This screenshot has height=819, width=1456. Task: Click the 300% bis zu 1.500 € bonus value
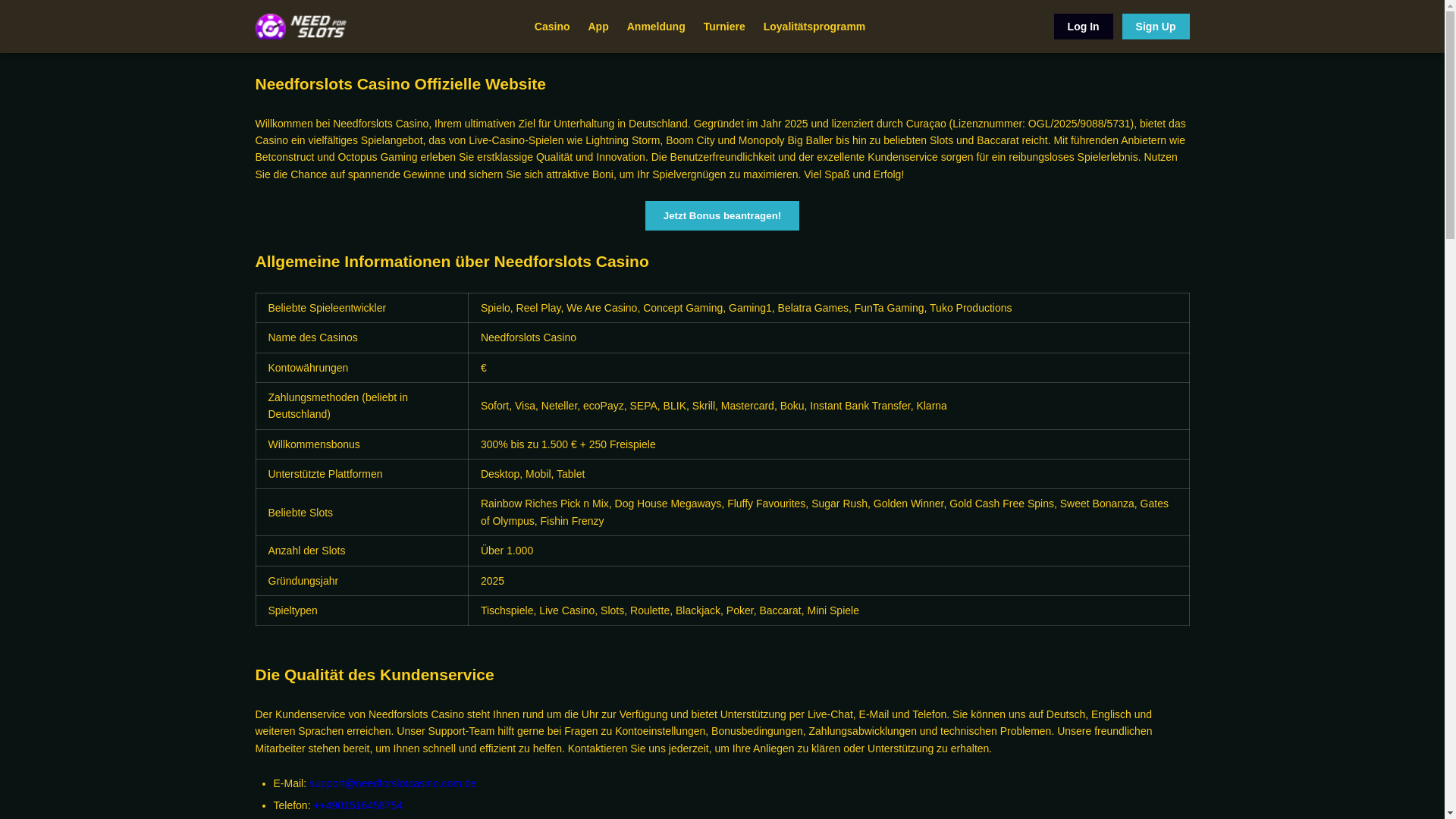(828, 444)
